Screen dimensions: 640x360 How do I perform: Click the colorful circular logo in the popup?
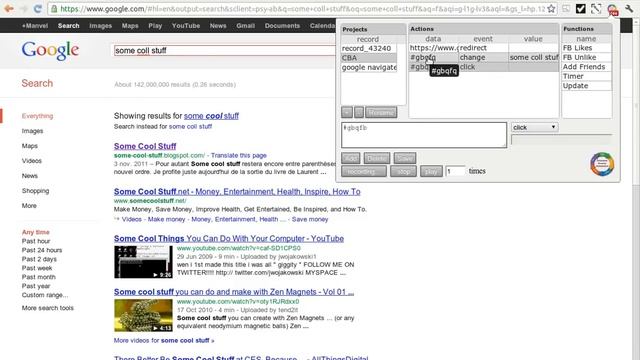[x=602, y=164]
